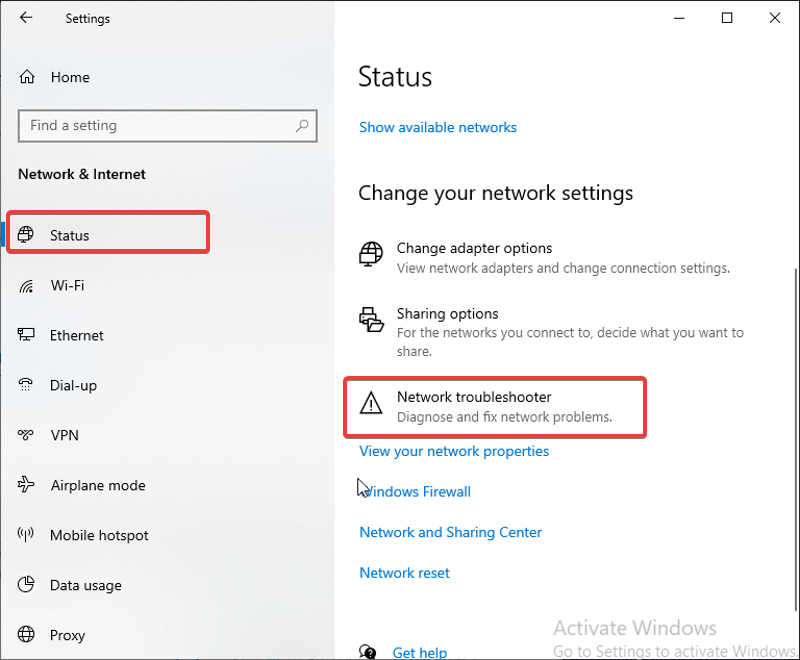Open the Proxy globe icon
This screenshot has height=660, width=800.
[26, 634]
